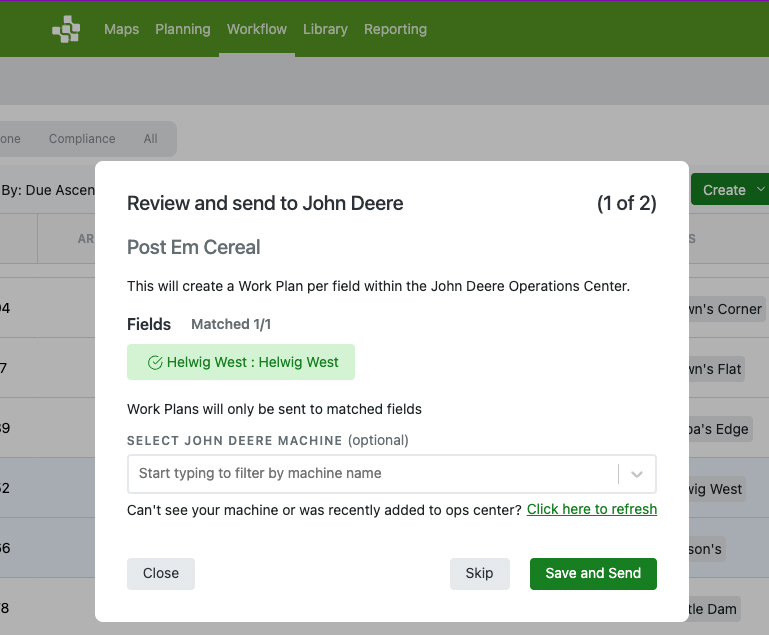Image resolution: width=769 pixels, height=635 pixels.
Task: Close the John Deere review dialog
Action: [x=161, y=573]
